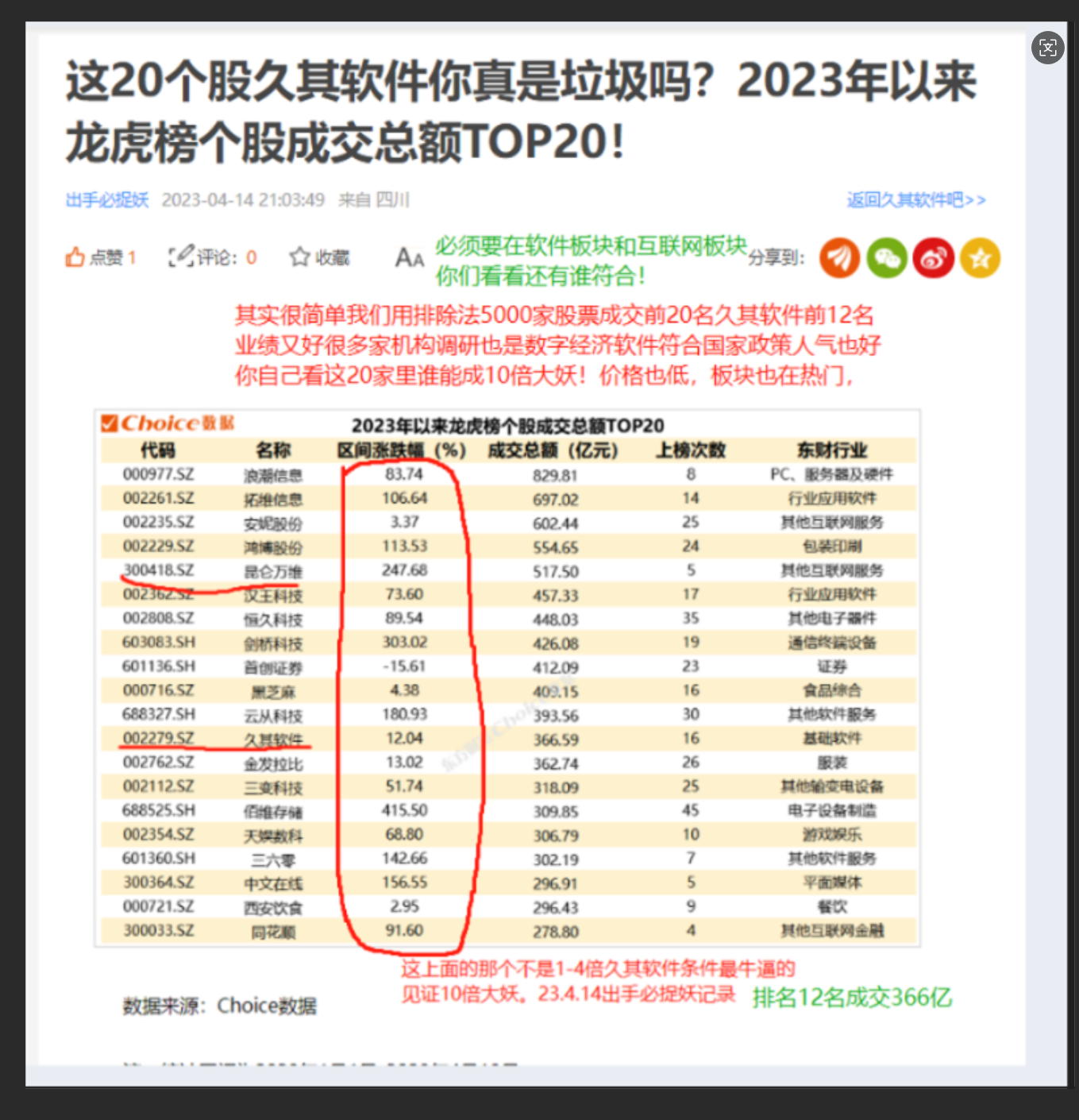Share to Weibo red icon
1079x1120 pixels.
[934, 258]
